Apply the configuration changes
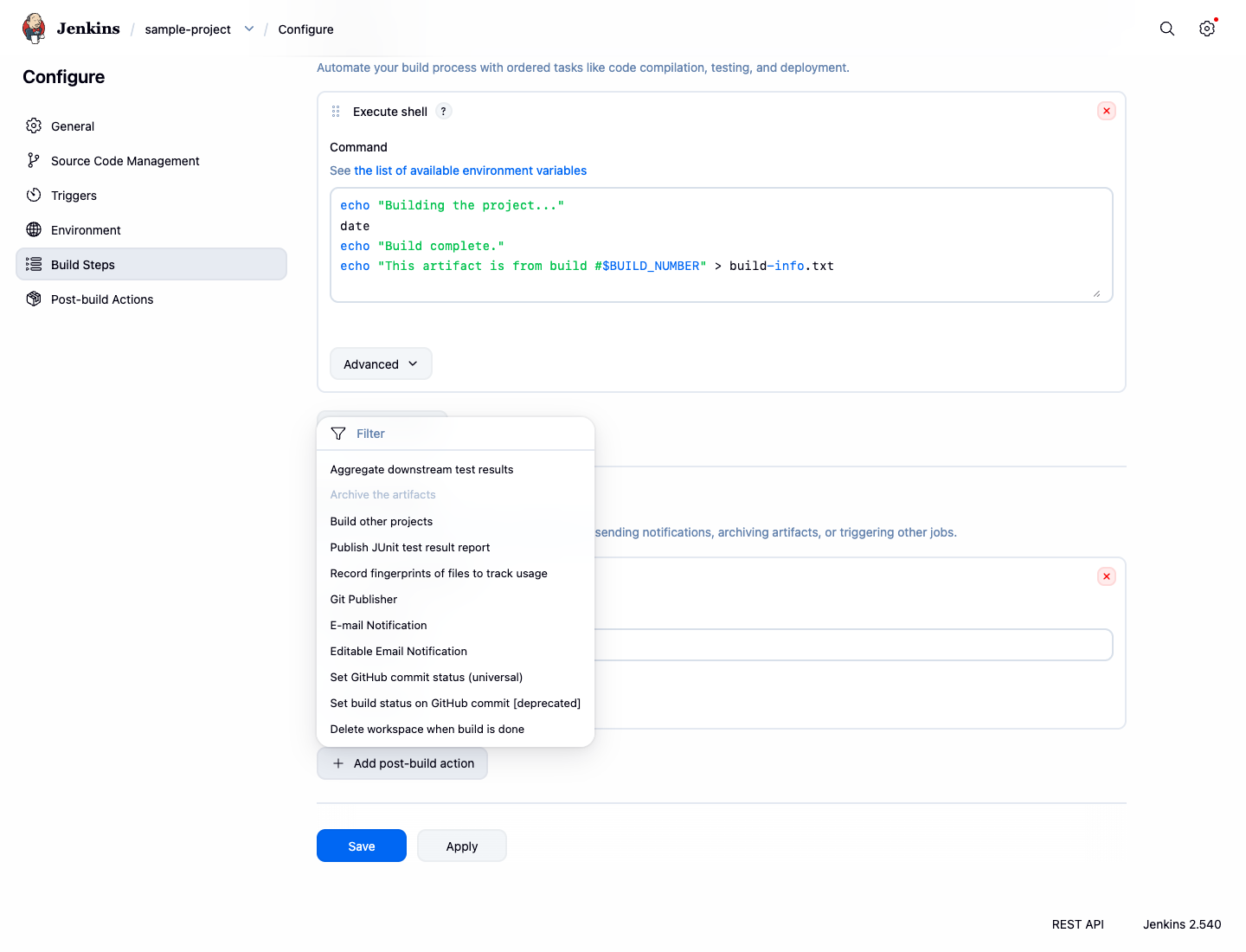The width and height of the screenshot is (1246, 952). 462,846
